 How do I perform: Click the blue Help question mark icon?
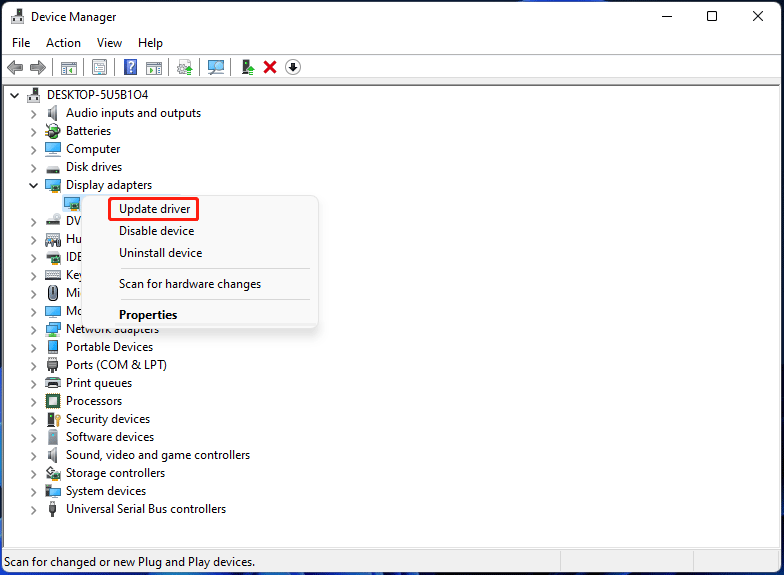(130, 67)
